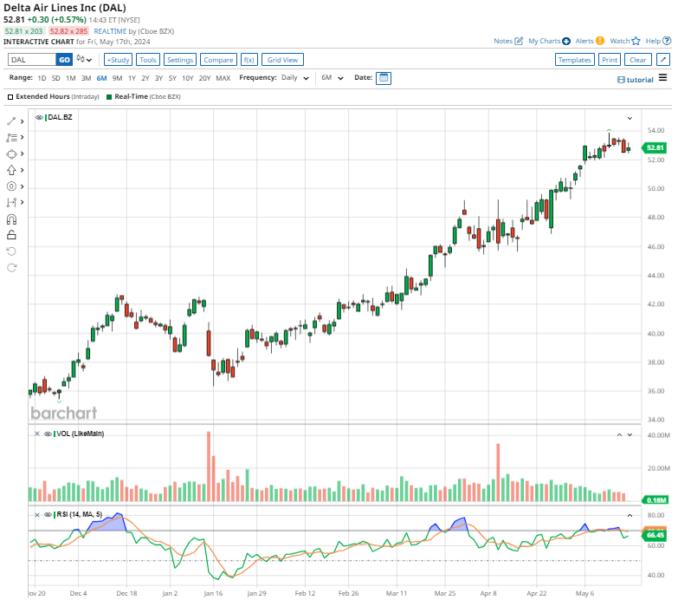Click the 0.18M volume value label
This screenshot has width=678, height=600.
[x=655, y=500]
